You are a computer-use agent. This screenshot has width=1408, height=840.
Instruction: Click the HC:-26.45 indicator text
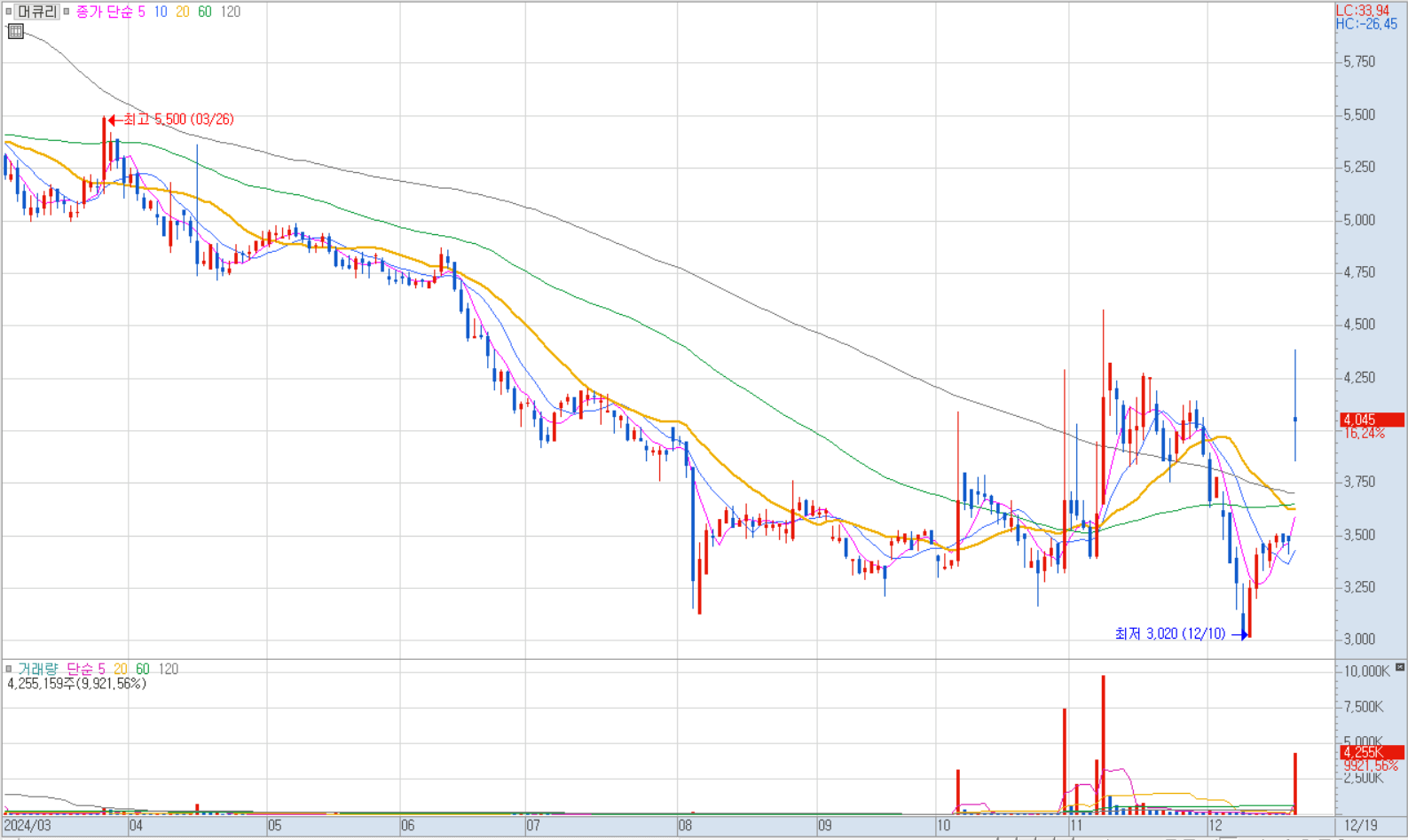click(1367, 24)
